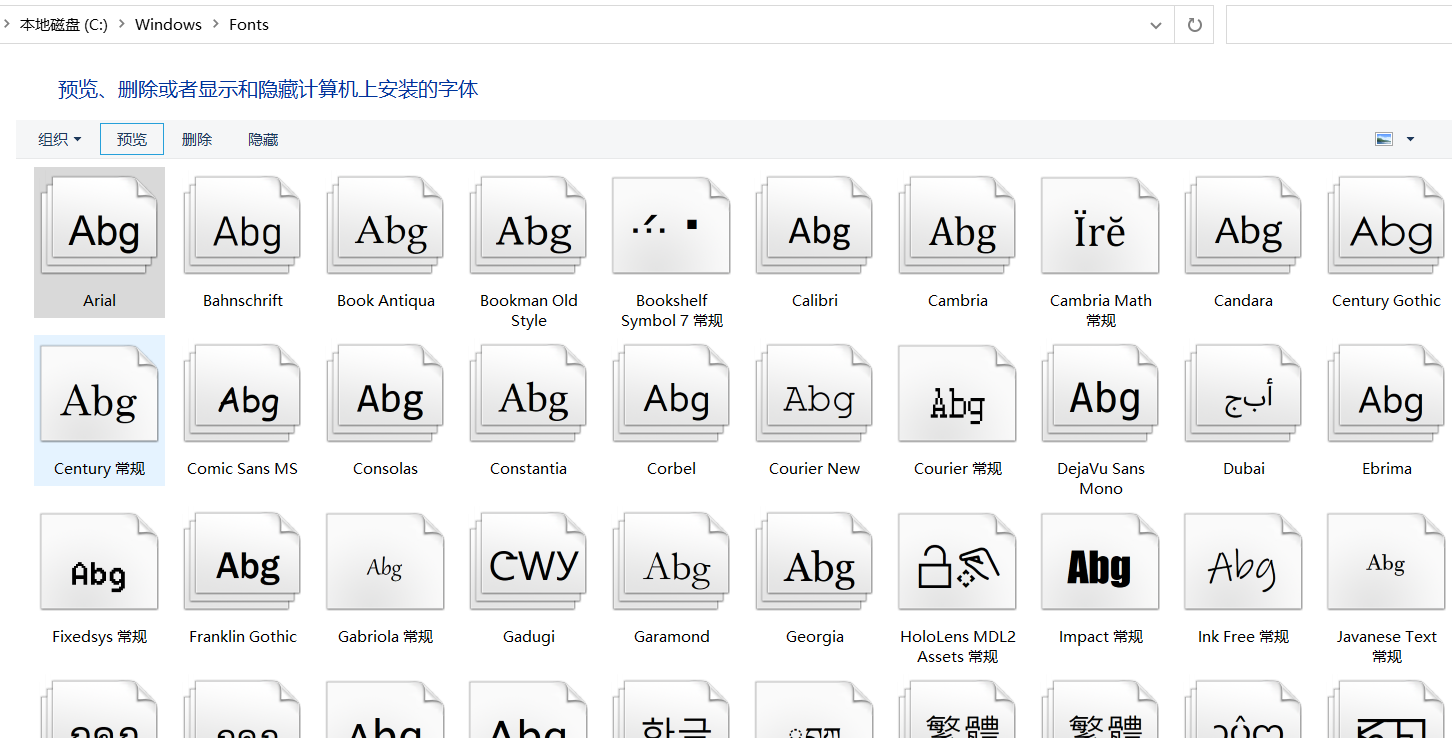
Task: Select the Georgia font icon
Action: click(814, 562)
